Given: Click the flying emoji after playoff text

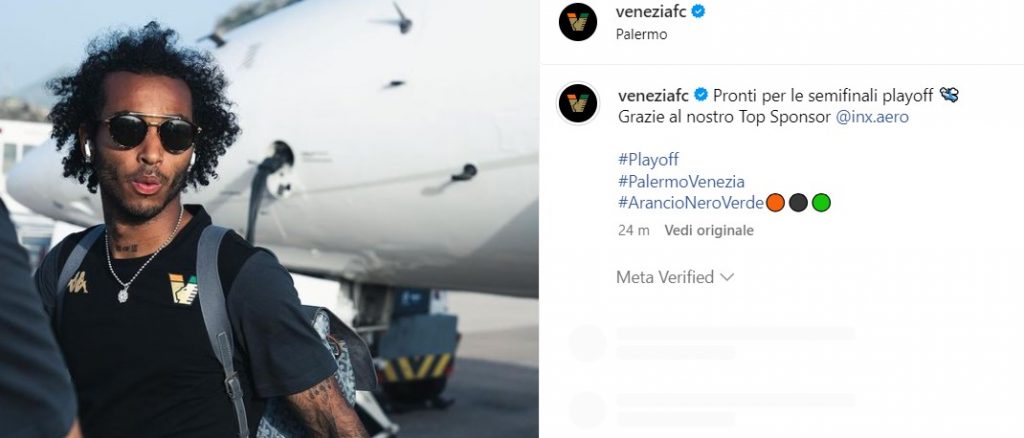Looking at the screenshot, I should pos(949,95).
